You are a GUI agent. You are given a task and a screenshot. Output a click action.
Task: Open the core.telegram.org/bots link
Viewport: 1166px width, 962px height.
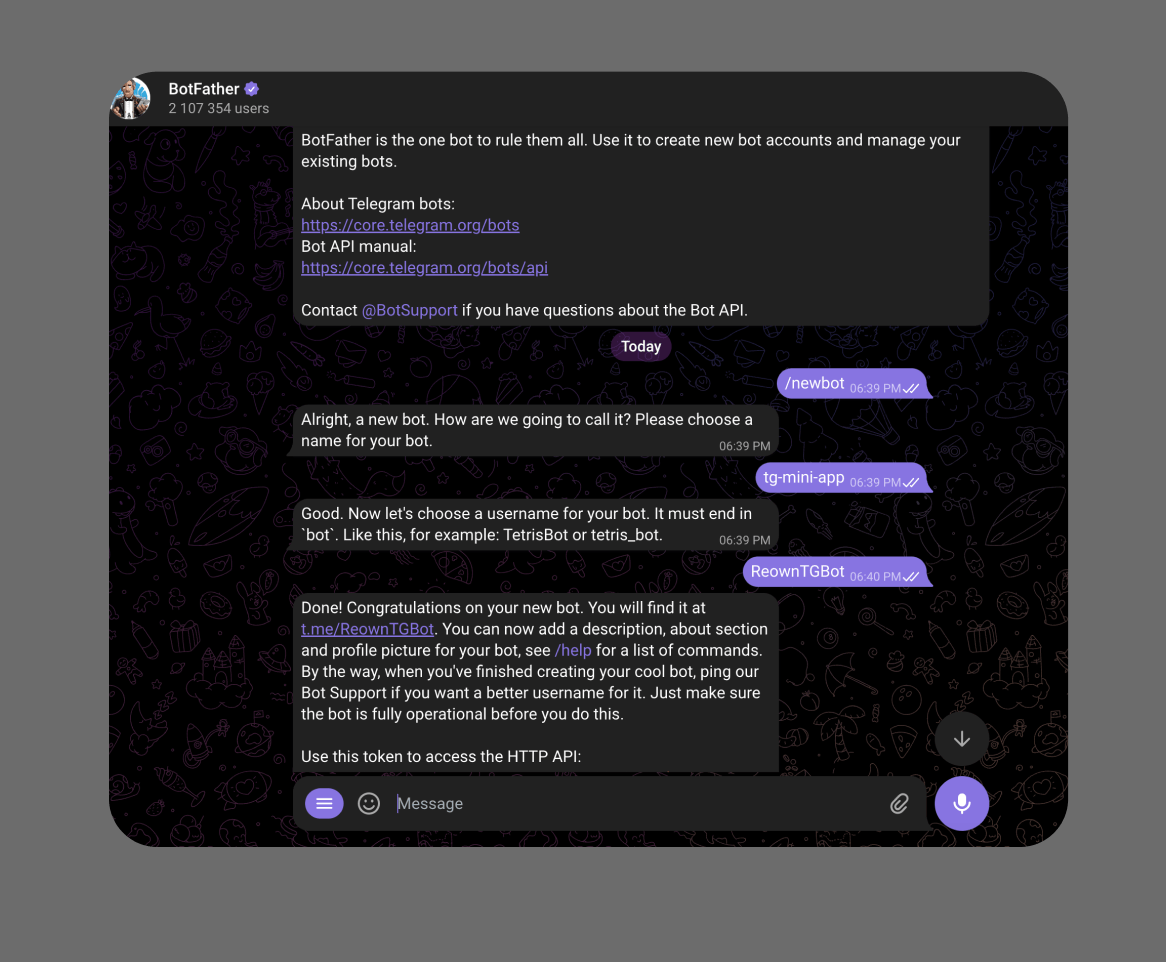coord(410,225)
